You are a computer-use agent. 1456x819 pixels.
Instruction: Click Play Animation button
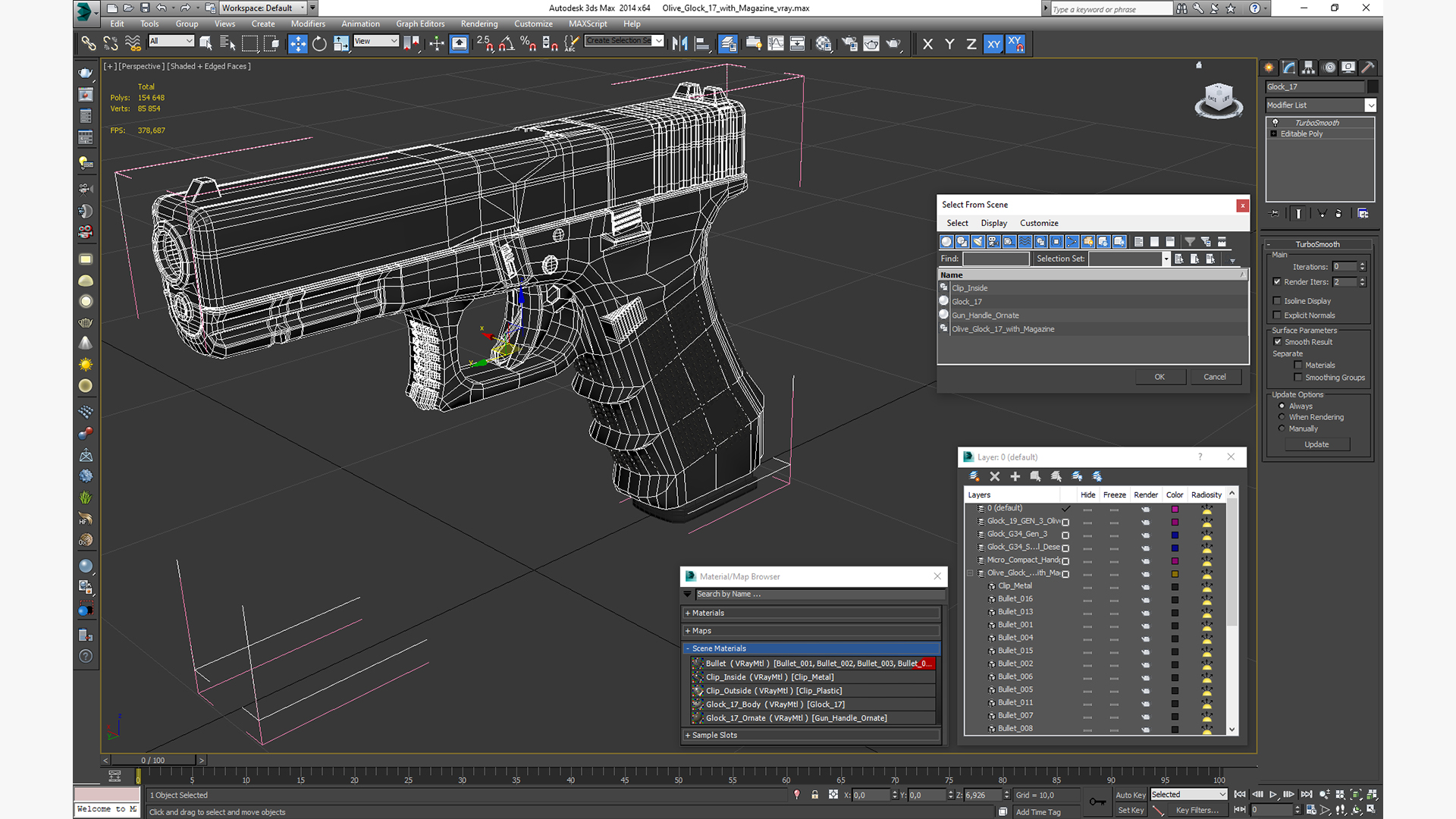click(1273, 795)
